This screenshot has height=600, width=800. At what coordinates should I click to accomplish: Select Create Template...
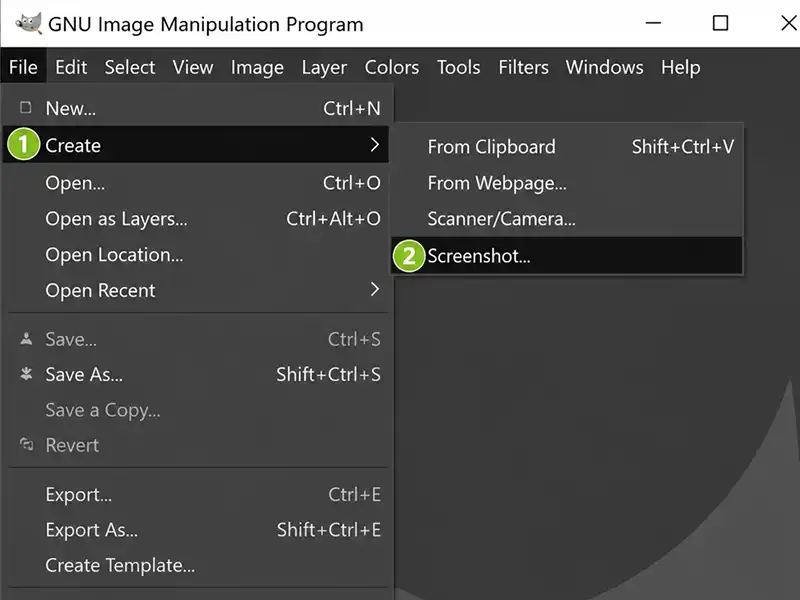click(196, 565)
